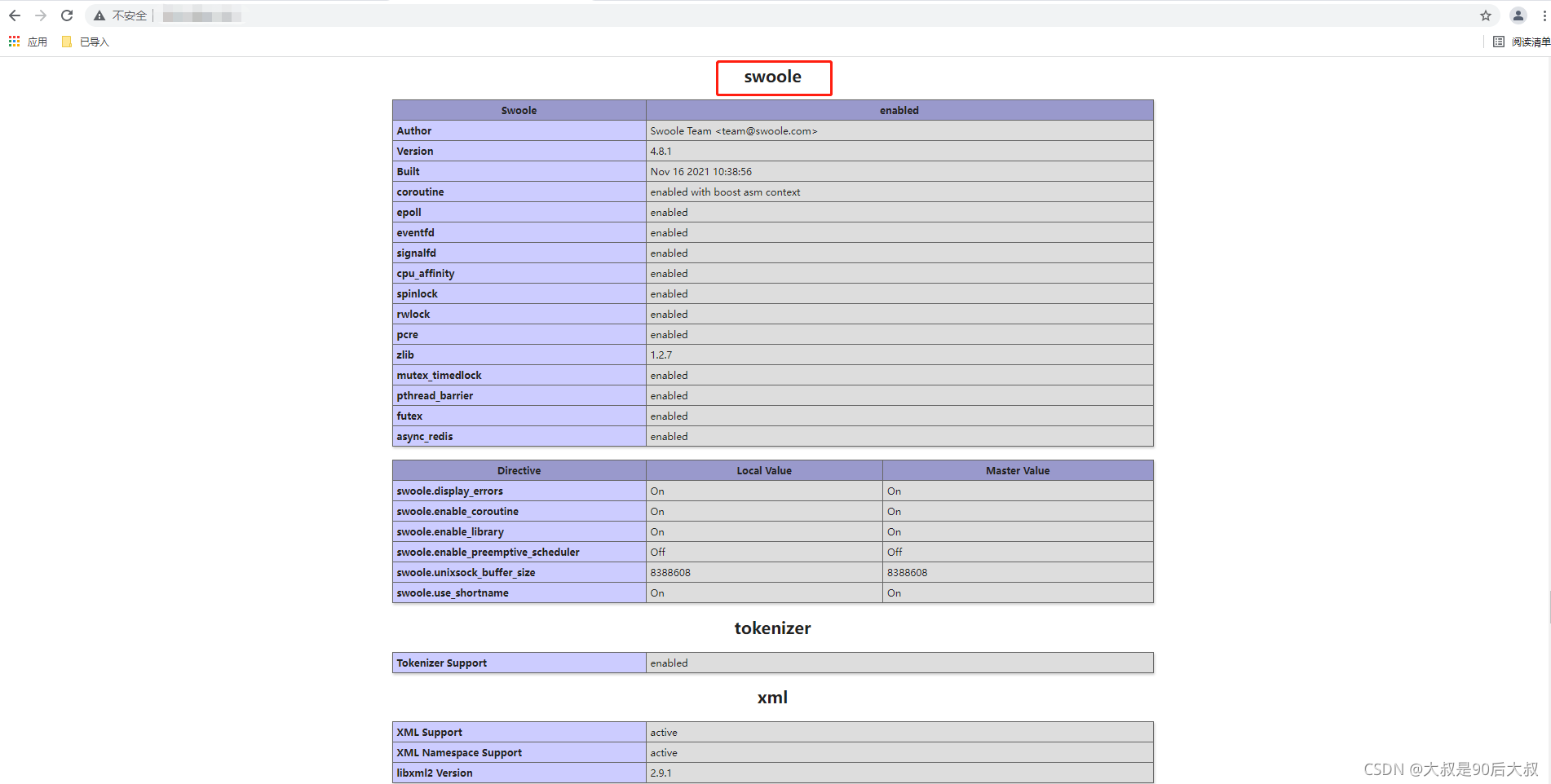
Task: Bookmark this page with the star icon
Action: 1486,15
